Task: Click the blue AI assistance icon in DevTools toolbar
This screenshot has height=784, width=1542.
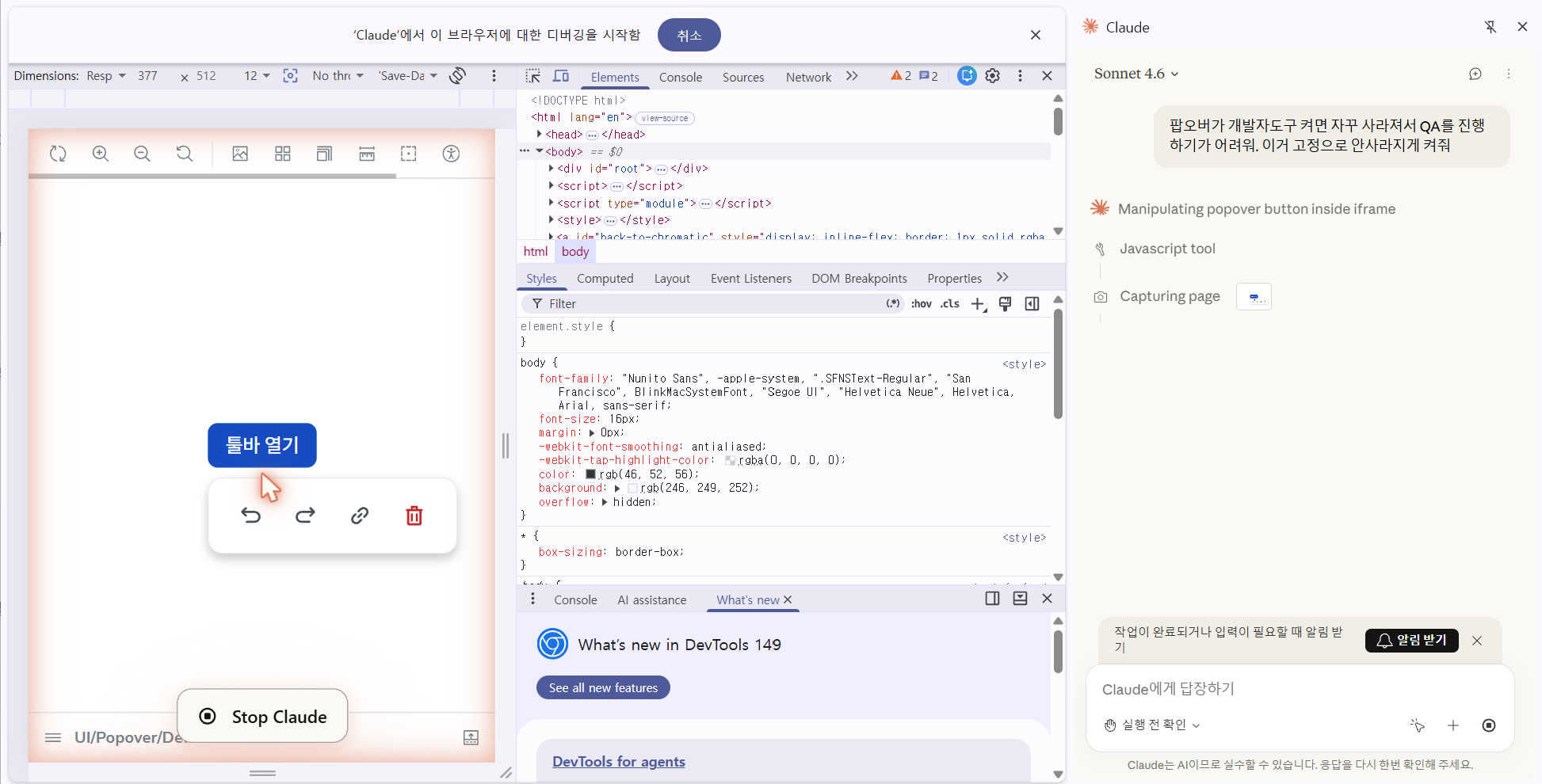Action: tap(967, 76)
